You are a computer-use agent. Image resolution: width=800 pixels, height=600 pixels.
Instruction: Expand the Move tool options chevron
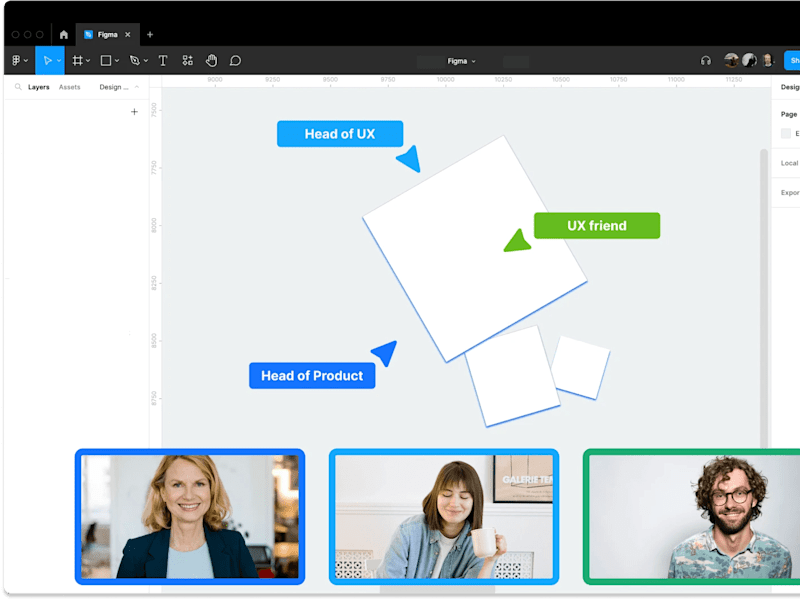click(59, 61)
